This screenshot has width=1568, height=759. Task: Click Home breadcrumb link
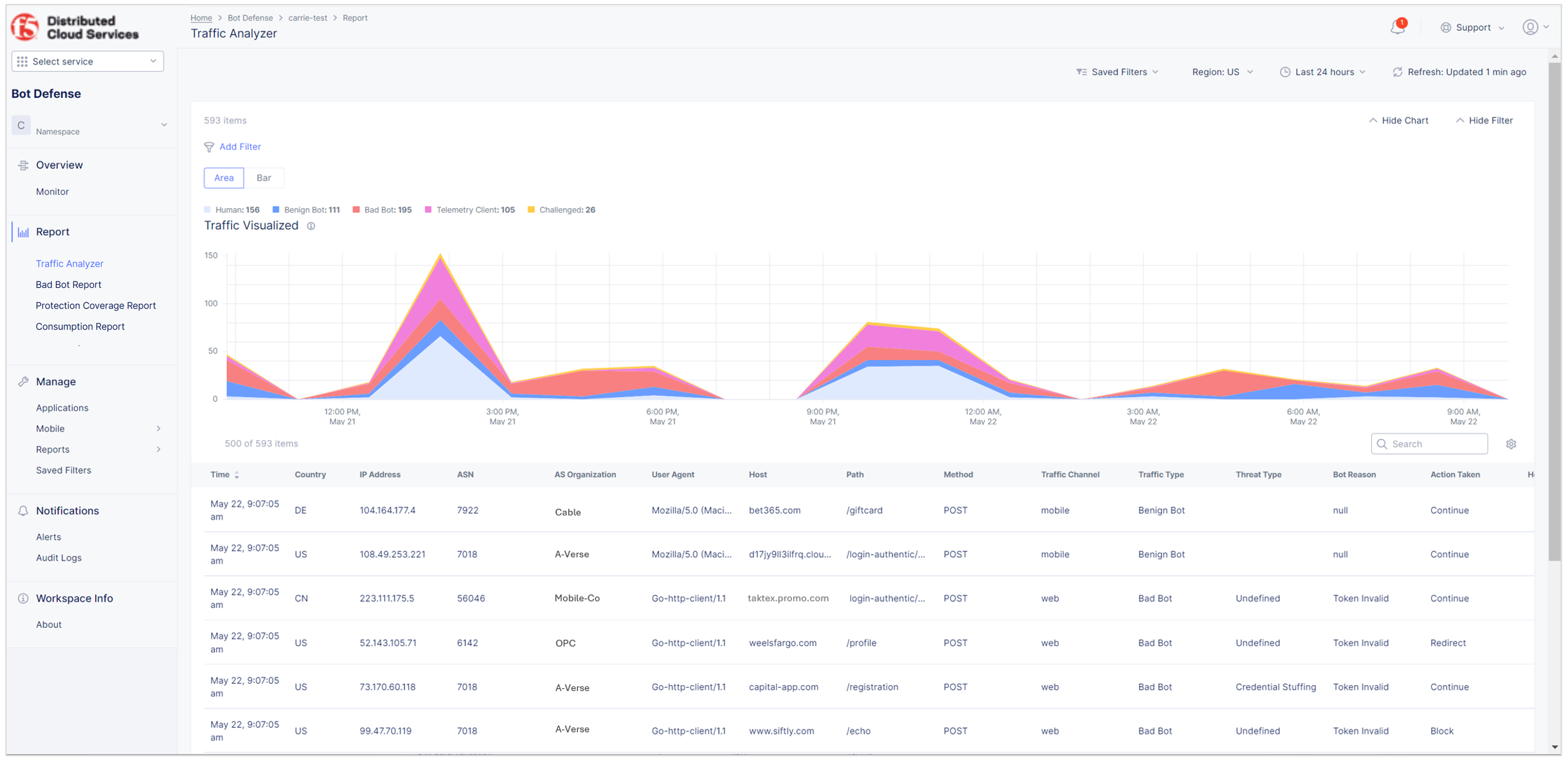[201, 18]
